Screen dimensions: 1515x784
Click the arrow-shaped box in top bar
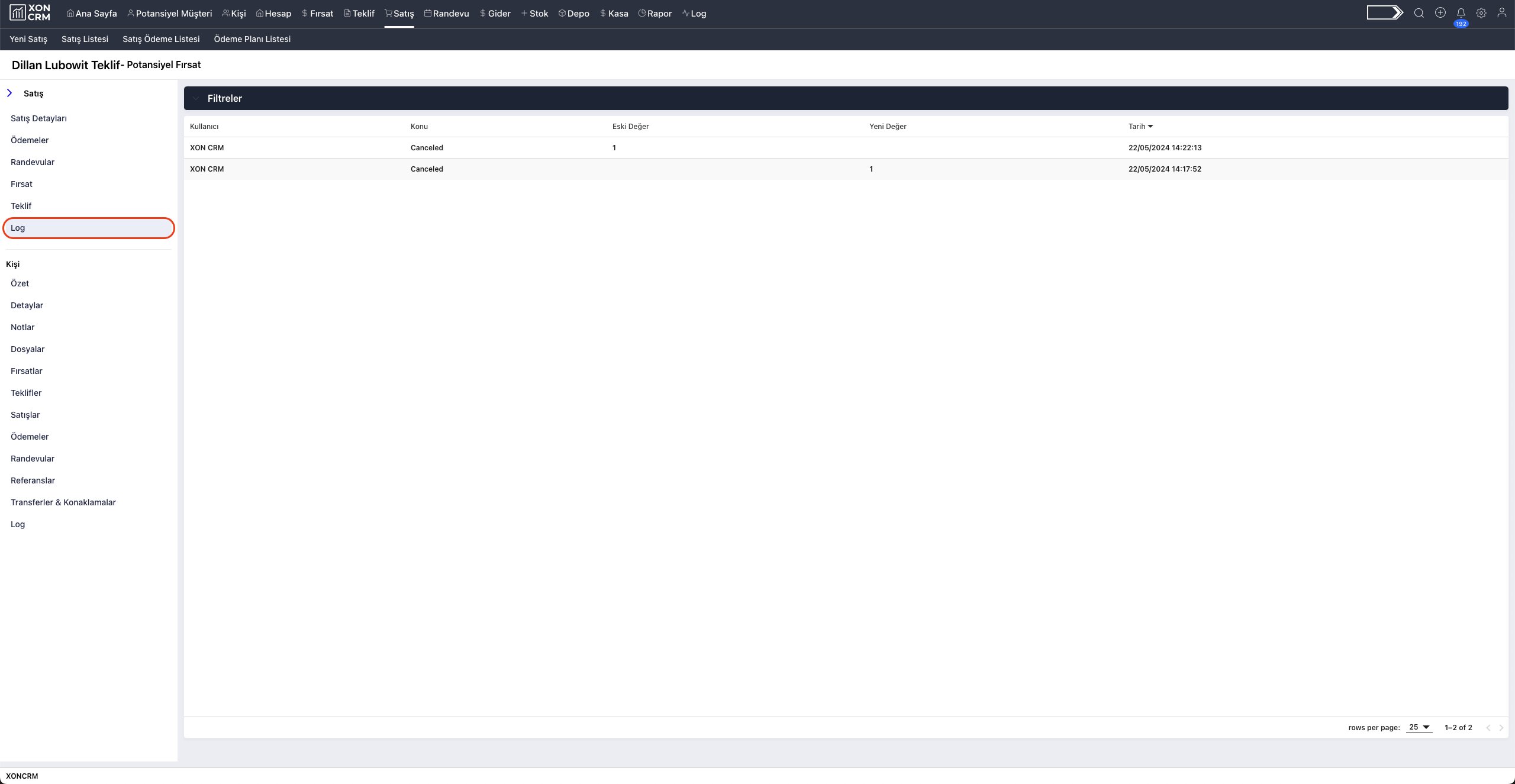click(x=1384, y=13)
